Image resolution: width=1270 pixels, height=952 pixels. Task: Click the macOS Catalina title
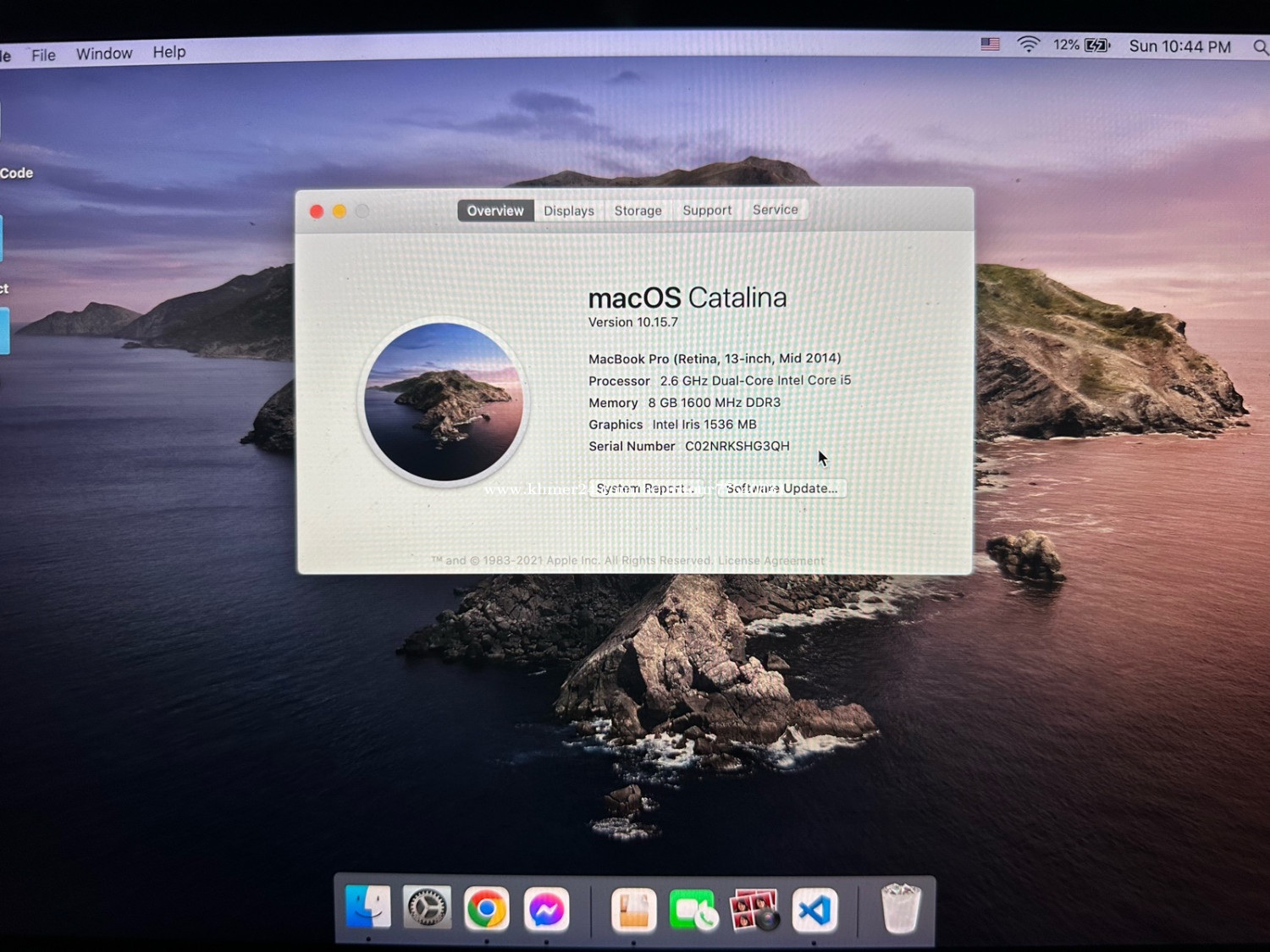(x=687, y=298)
